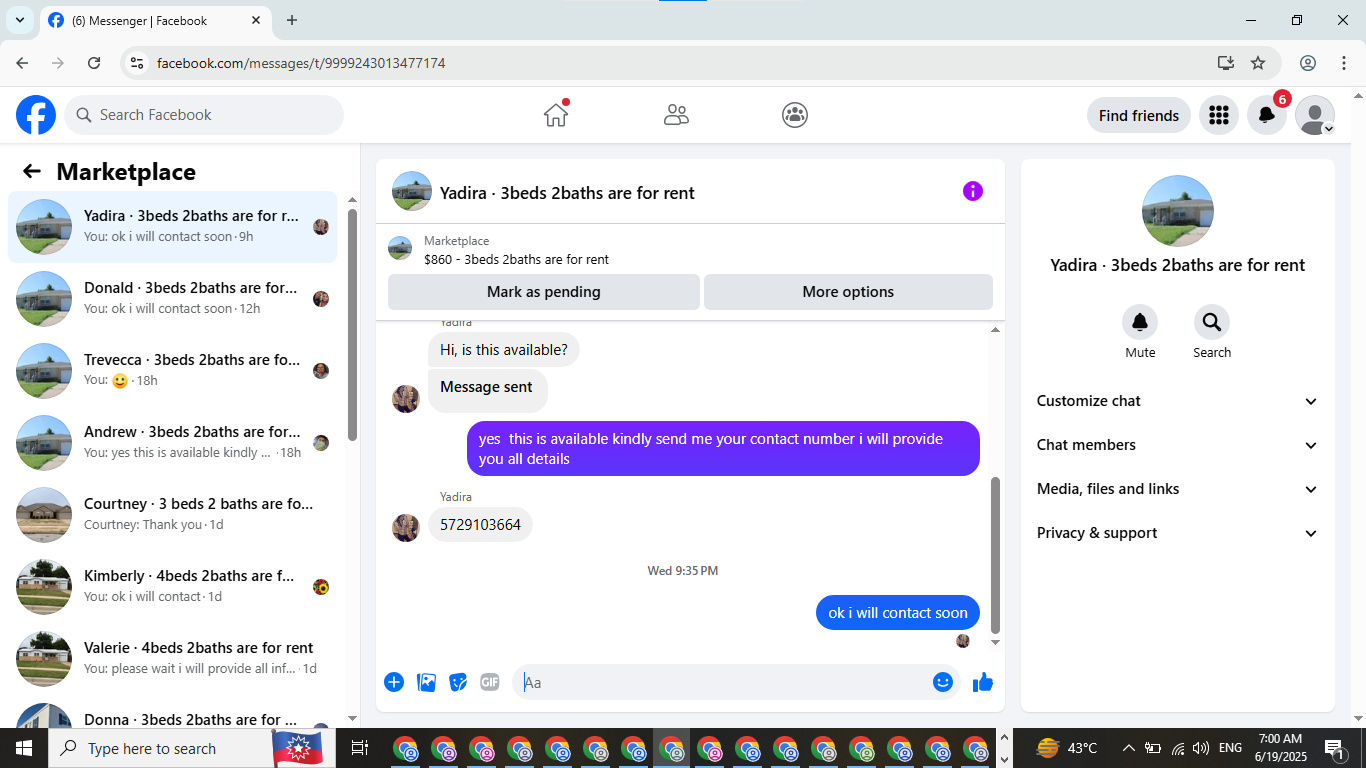
Task: Open the Windows notification center
Action: pos(1335,748)
